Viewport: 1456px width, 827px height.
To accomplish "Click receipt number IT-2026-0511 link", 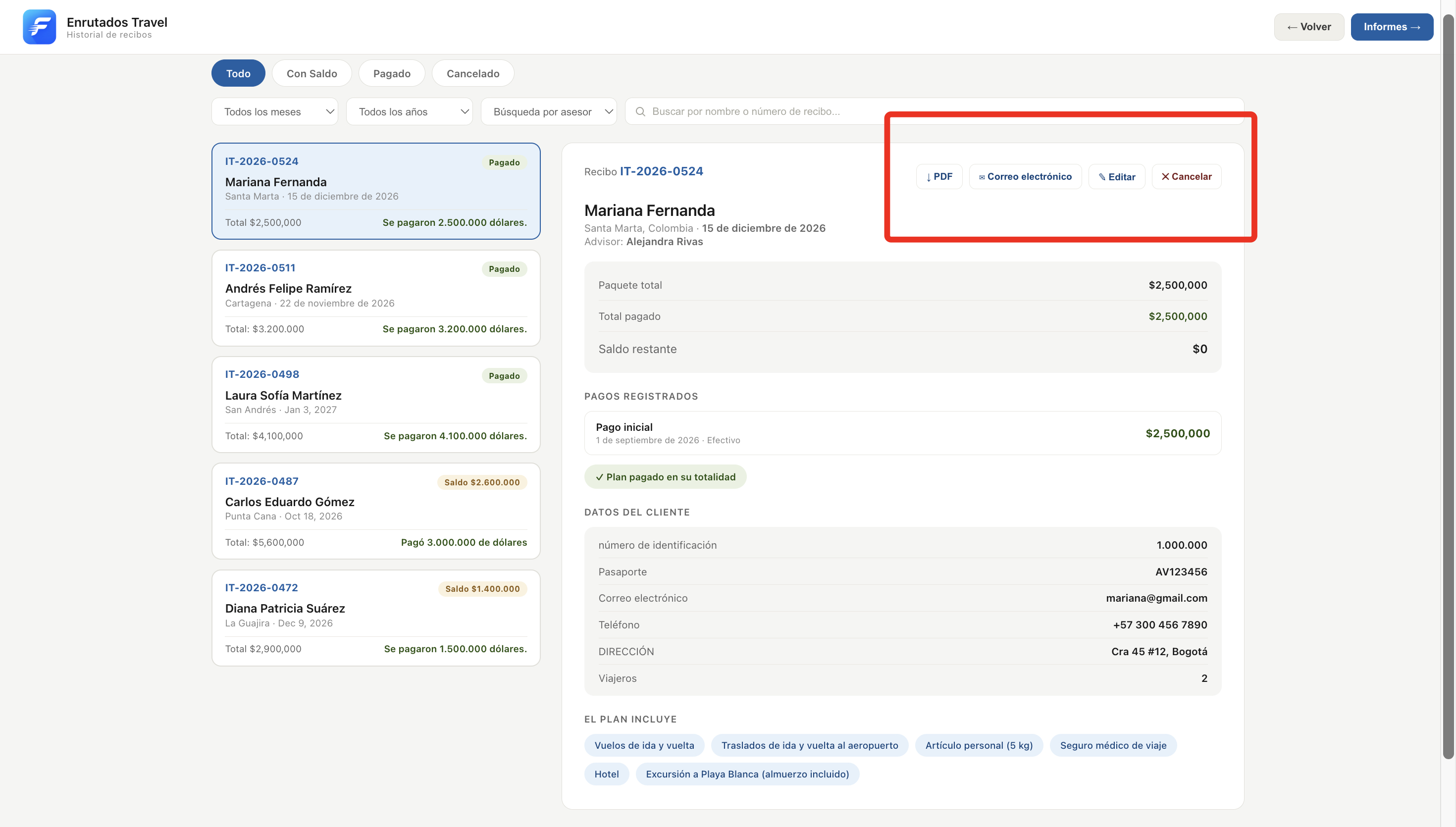I will [260, 267].
